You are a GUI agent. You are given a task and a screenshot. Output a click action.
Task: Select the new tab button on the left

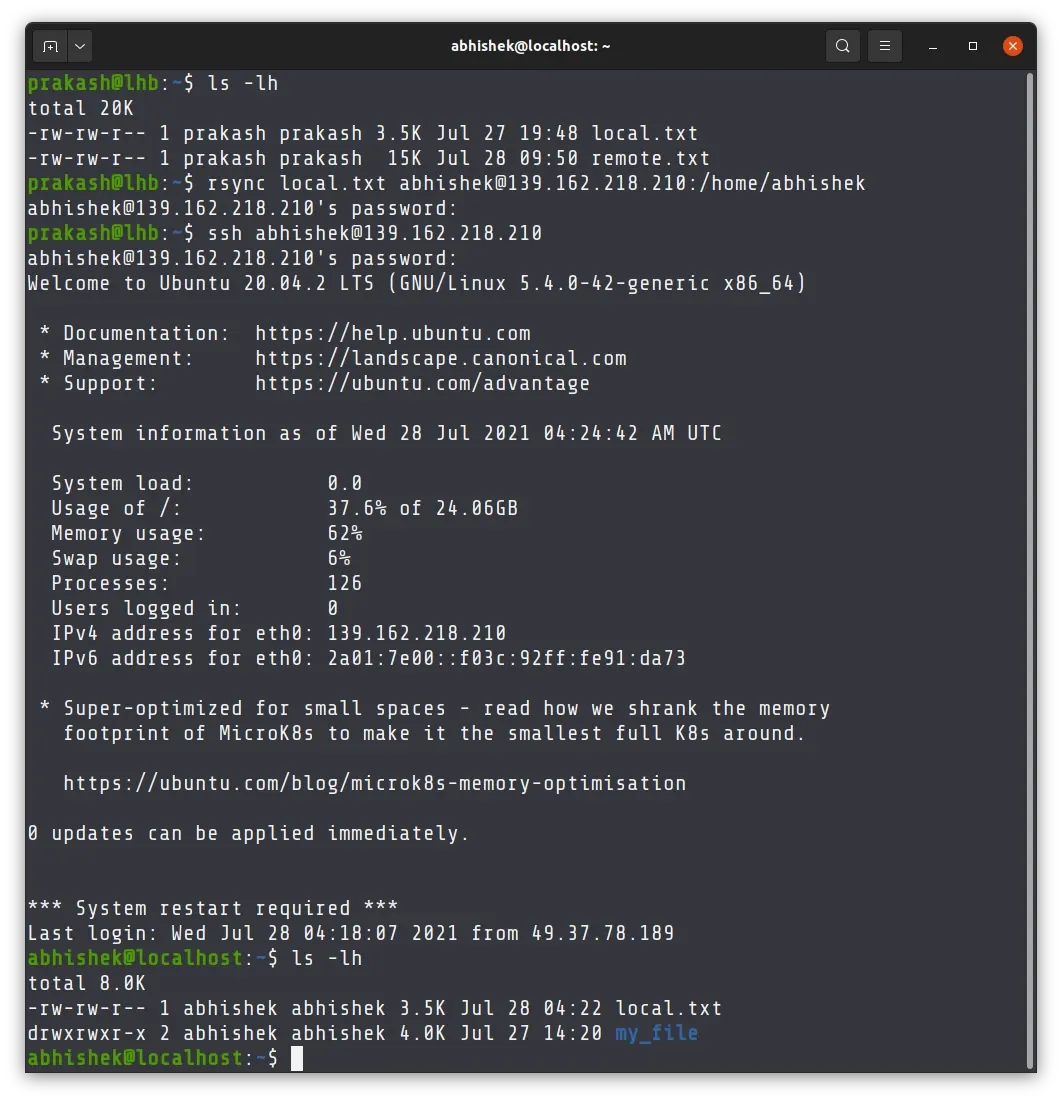50,45
